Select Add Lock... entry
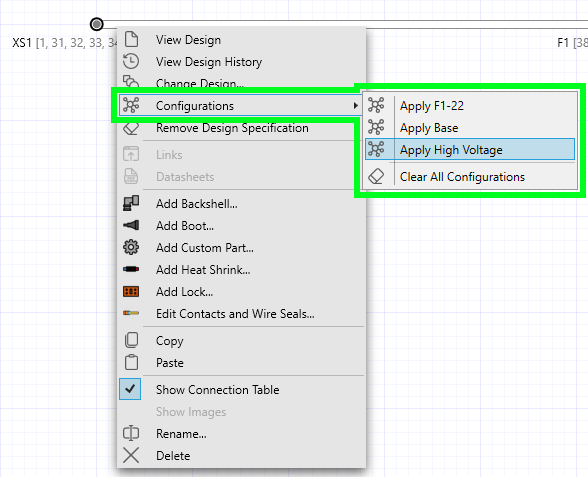The height and width of the screenshot is (477, 588). click(x=241, y=291)
